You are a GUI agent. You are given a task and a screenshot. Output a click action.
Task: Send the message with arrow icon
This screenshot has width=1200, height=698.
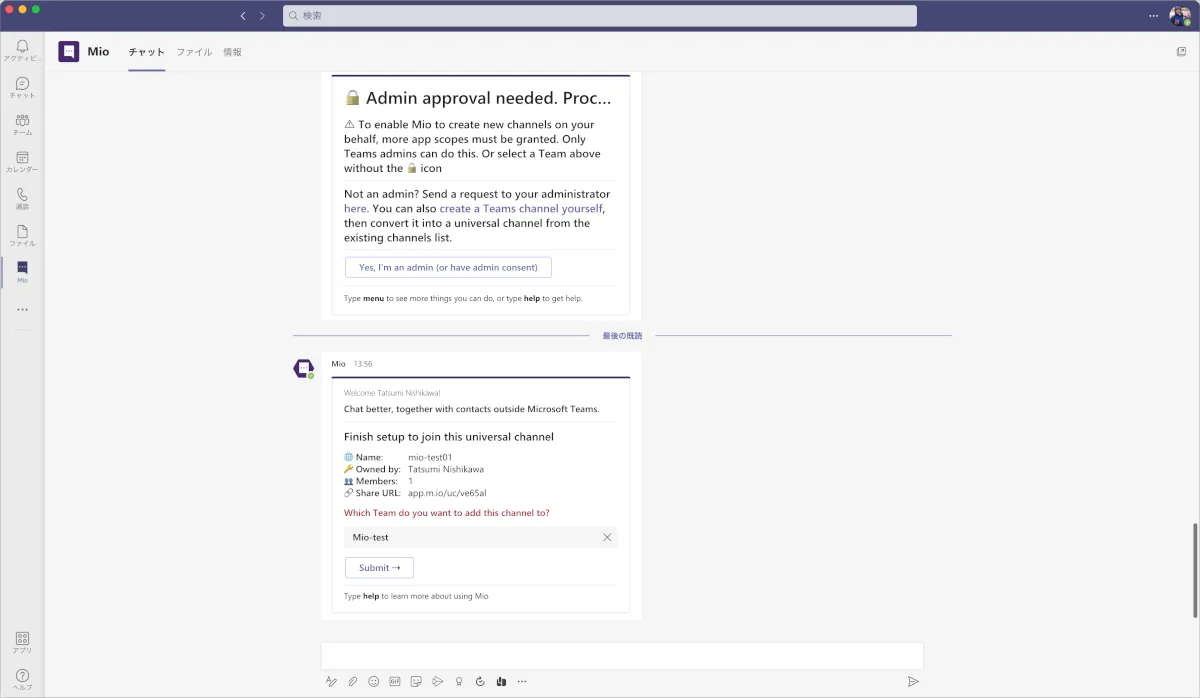coord(913,682)
